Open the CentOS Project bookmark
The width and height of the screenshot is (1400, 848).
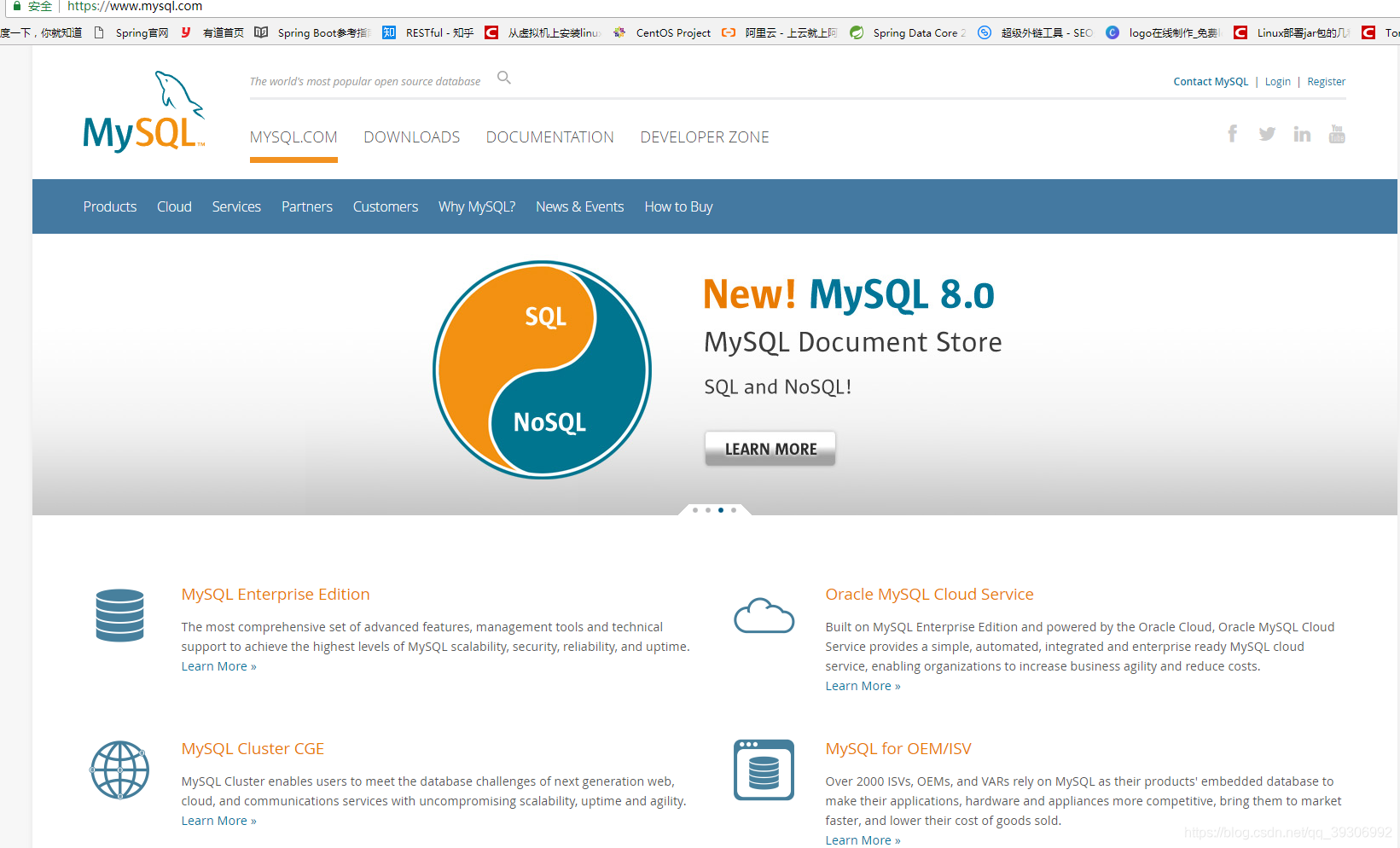[663, 32]
